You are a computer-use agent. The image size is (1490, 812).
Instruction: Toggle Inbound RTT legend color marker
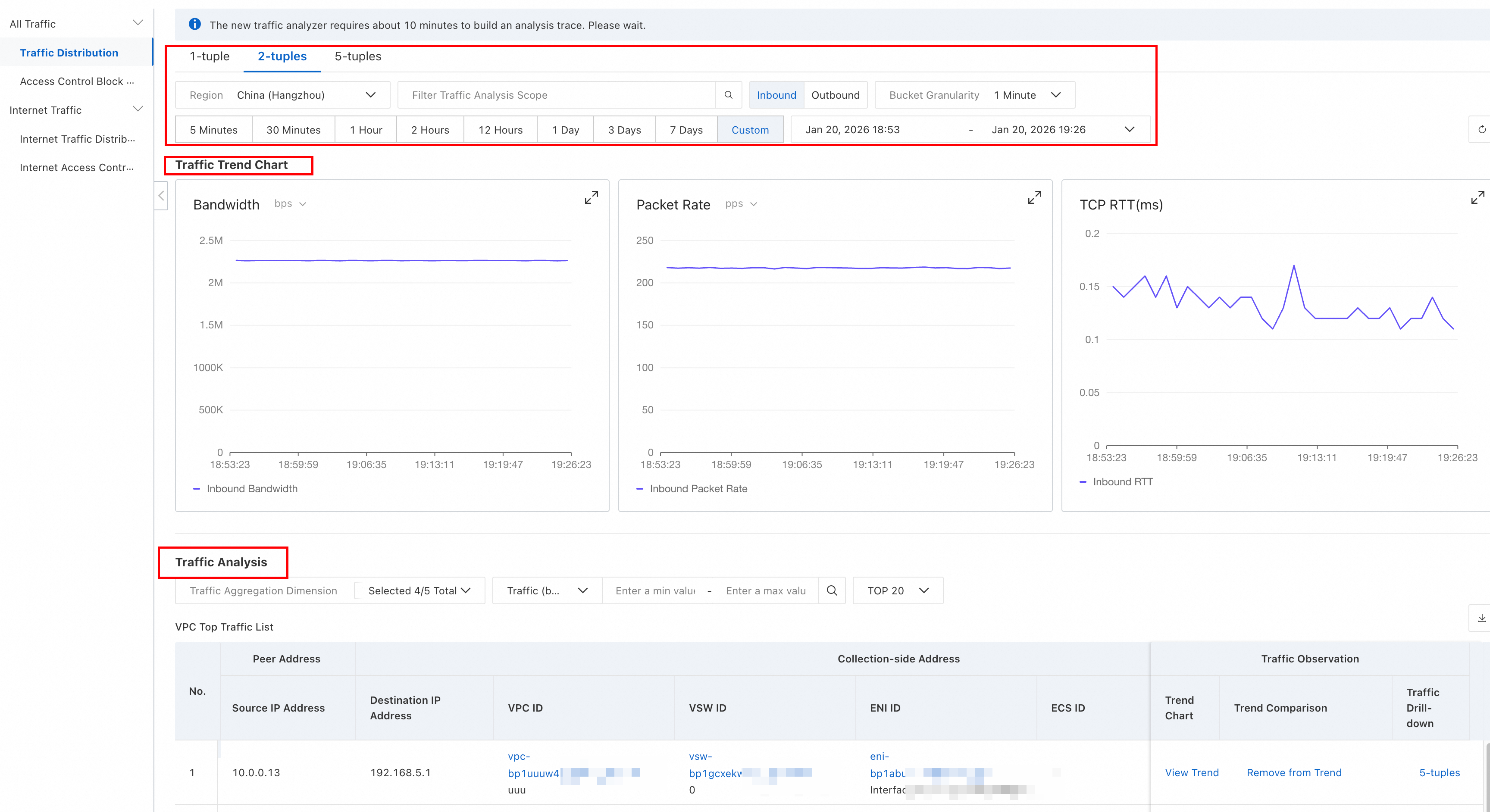click(1083, 482)
